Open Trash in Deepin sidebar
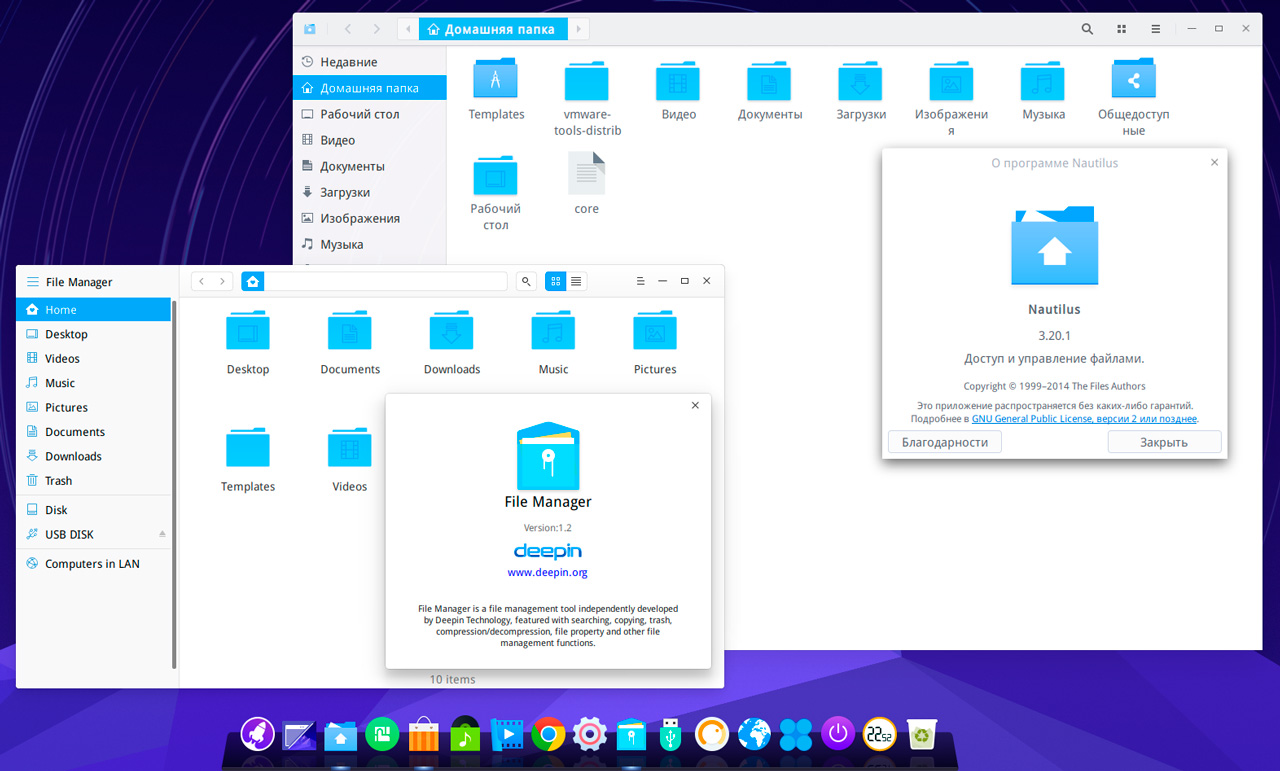The width and height of the screenshot is (1280, 771). pyautogui.click(x=58, y=481)
